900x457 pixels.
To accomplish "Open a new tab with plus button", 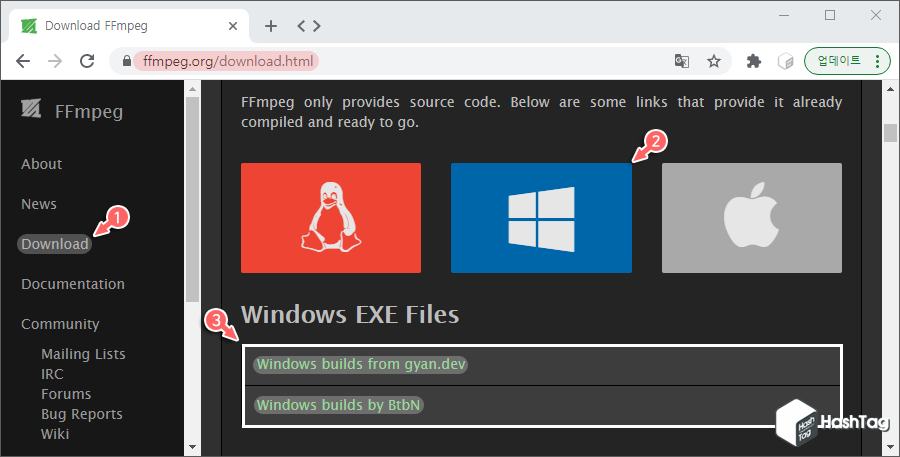I will tap(271, 26).
